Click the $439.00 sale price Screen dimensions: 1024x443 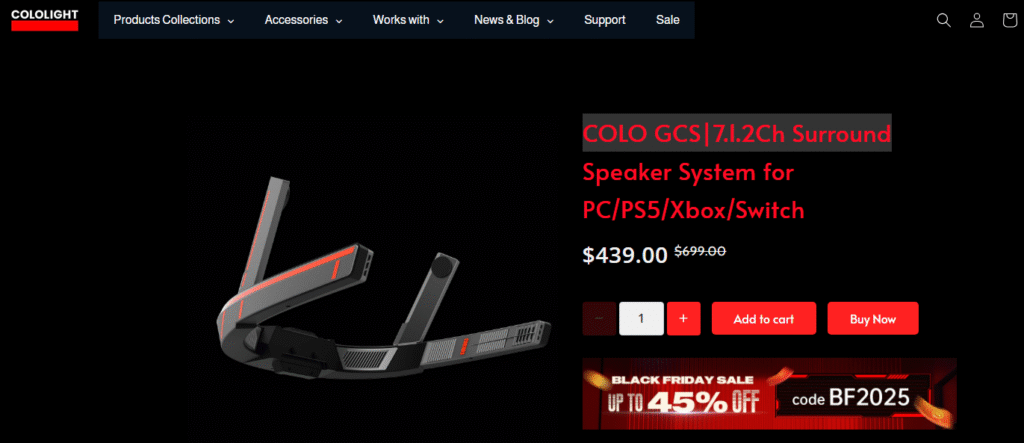point(625,254)
